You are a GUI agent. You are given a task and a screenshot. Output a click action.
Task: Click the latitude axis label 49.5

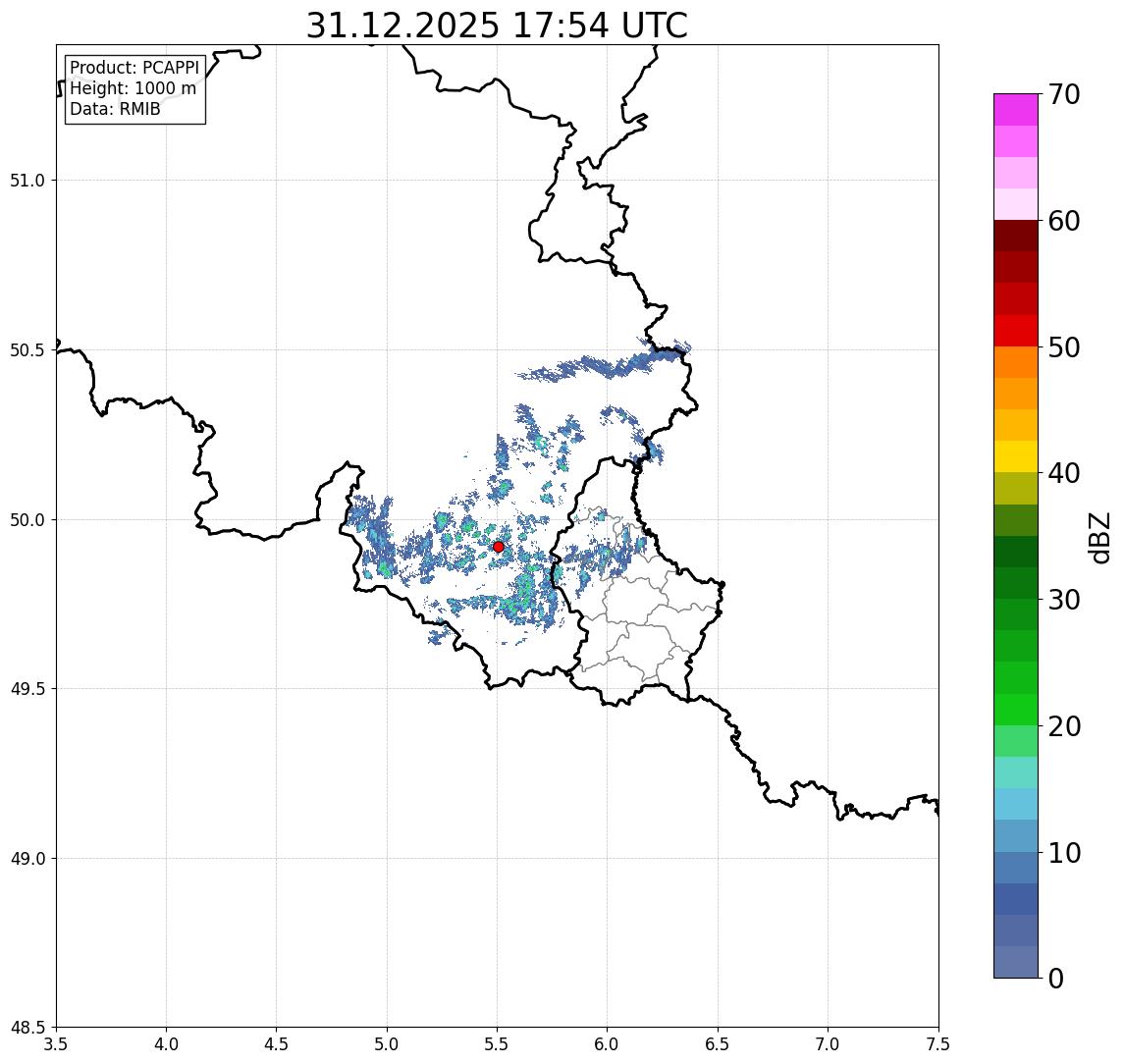click(x=27, y=689)
